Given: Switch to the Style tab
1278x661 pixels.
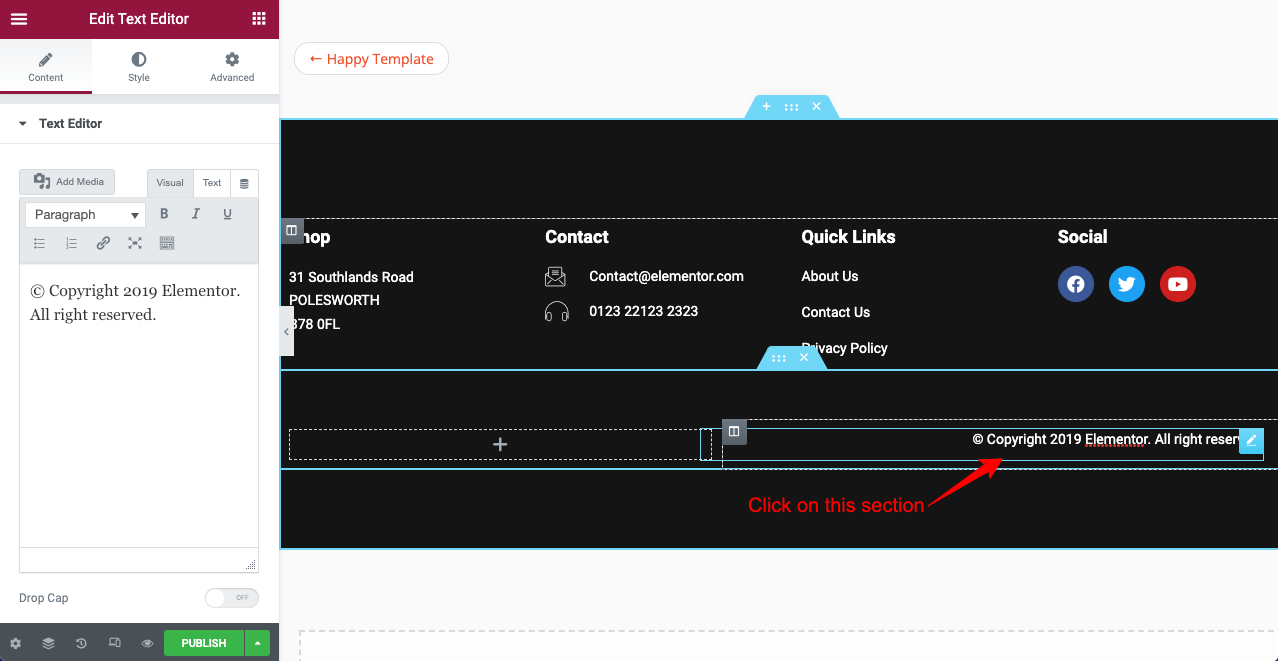Looking at the screenshot, I should (138, 66).
